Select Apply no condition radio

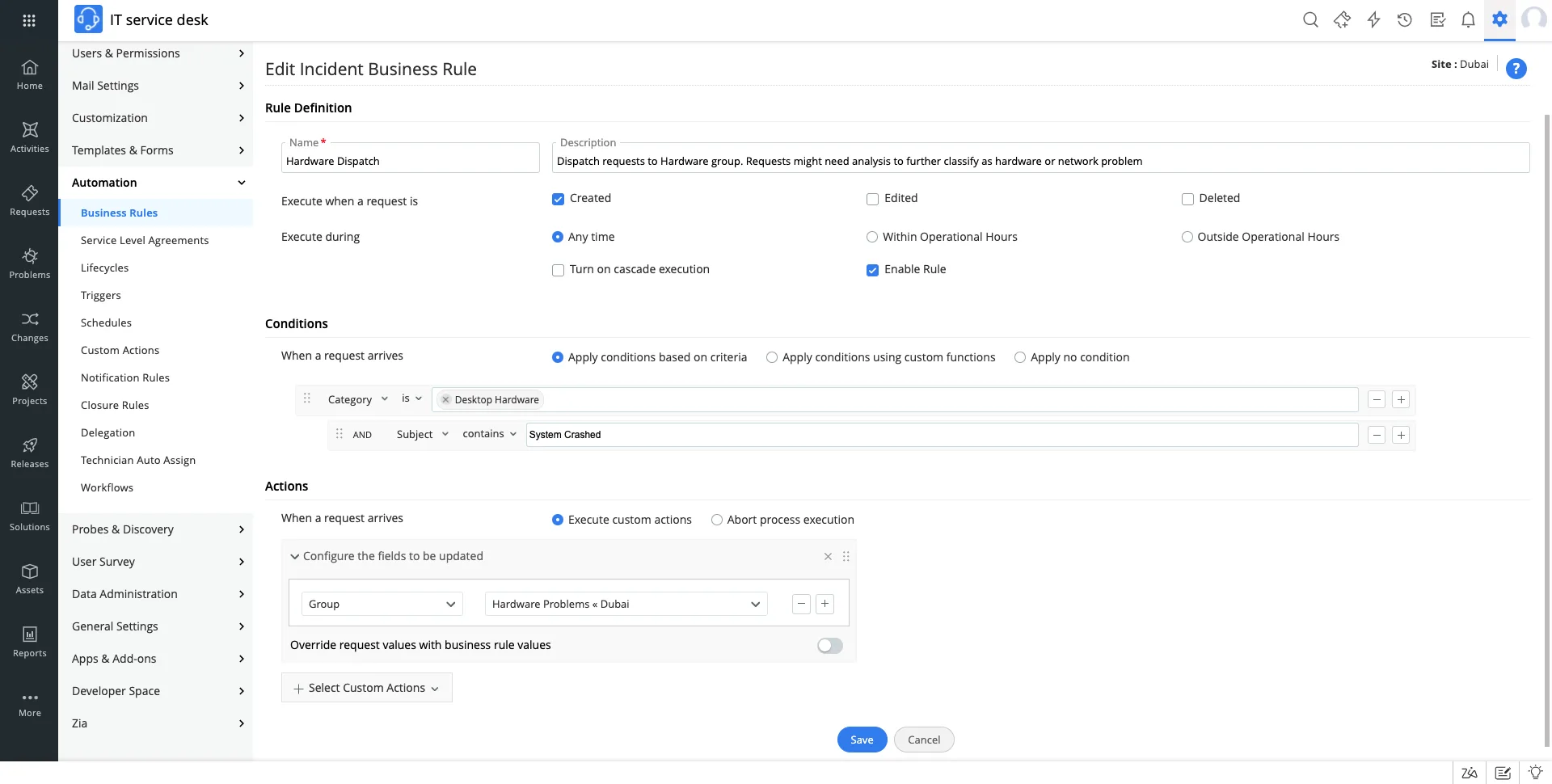click(x=1020, y=357)
